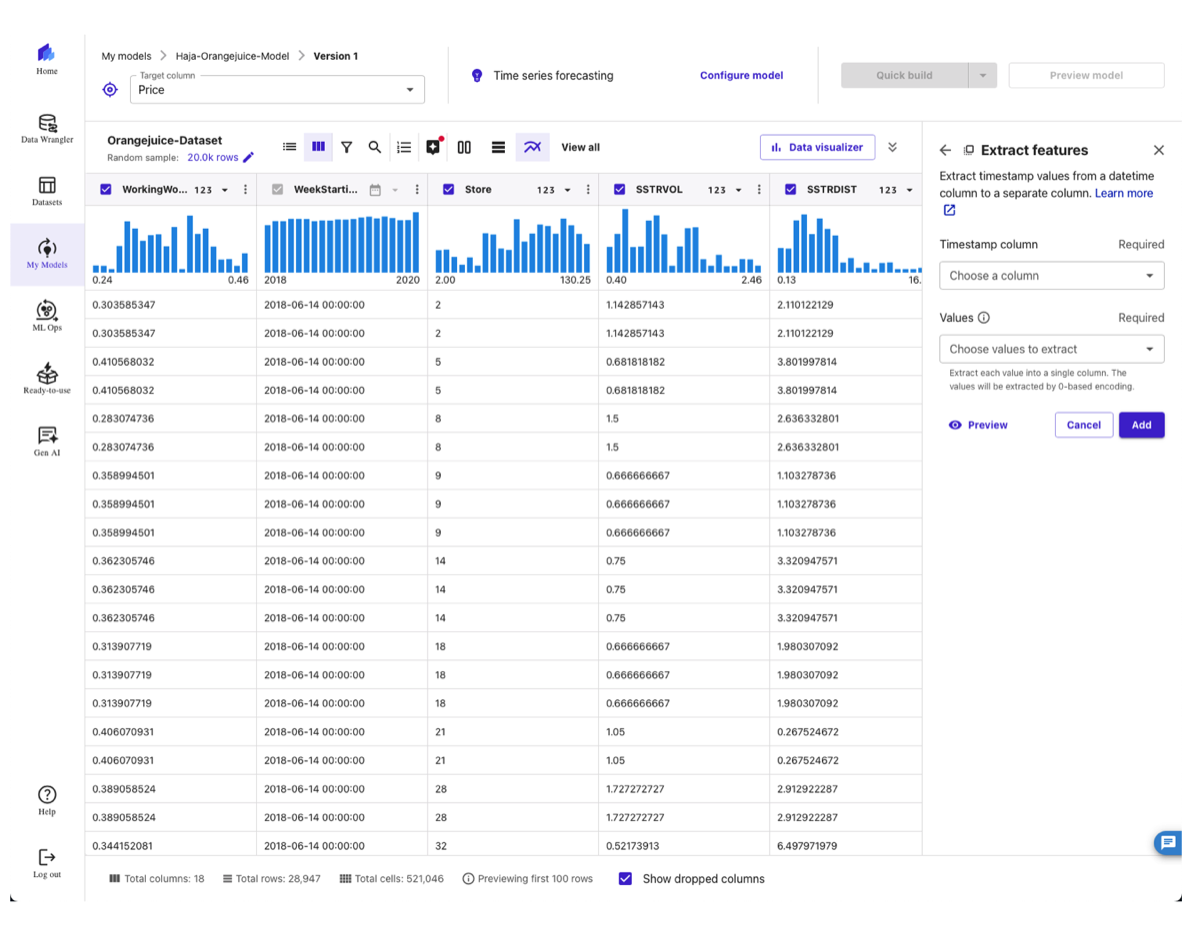
Task: Uncheck the SSTRVOL column checkbox
Action: (619, 189)
